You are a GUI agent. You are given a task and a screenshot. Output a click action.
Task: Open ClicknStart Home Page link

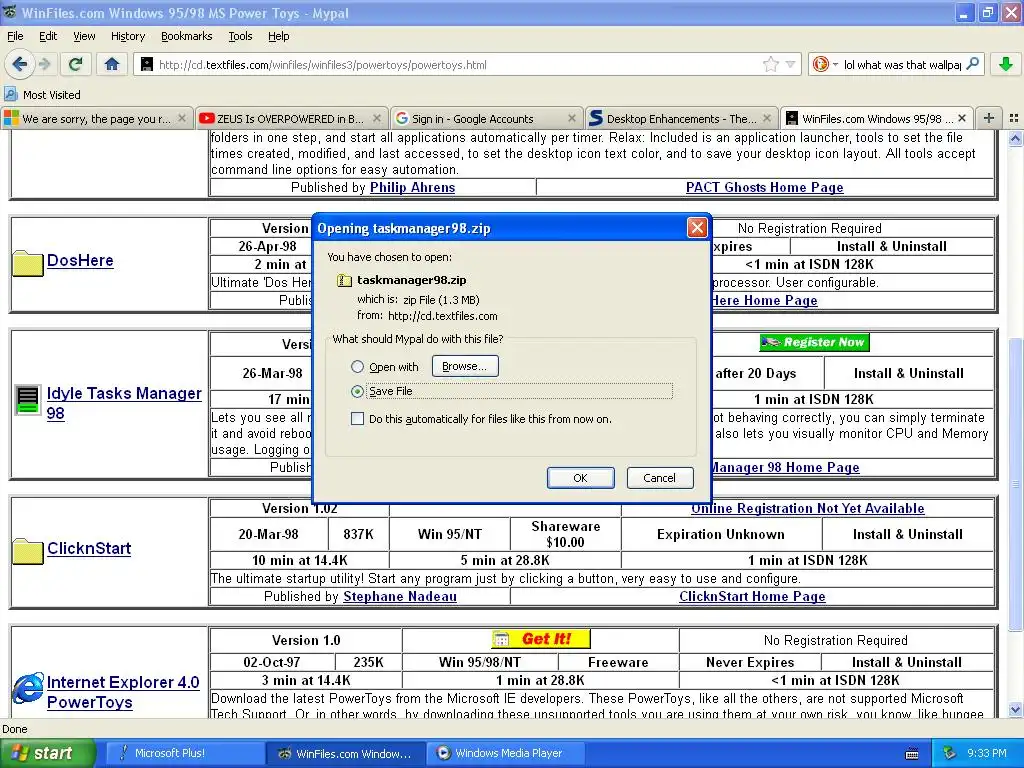pos(752,596)
